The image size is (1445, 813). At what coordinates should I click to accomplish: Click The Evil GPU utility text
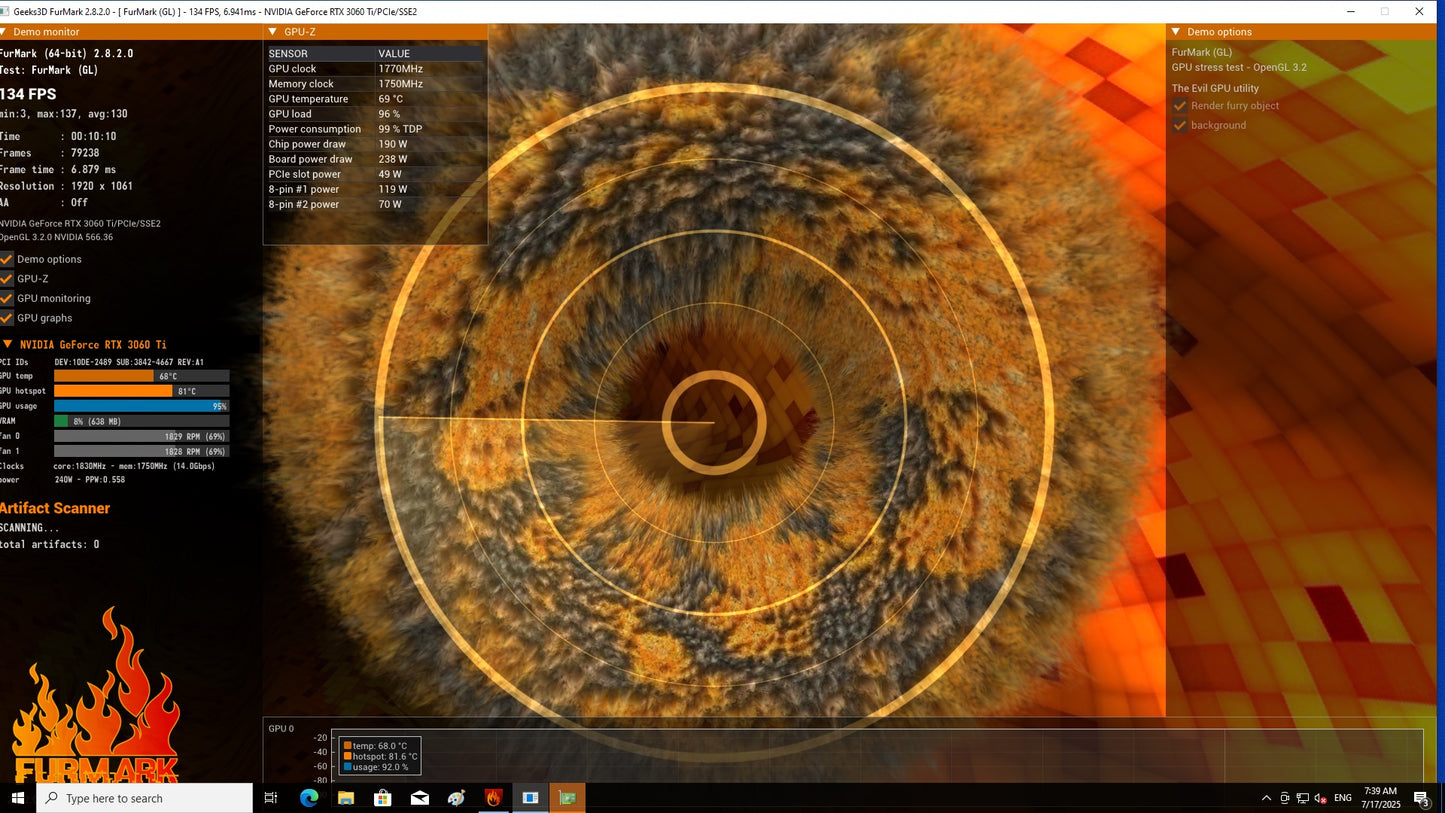1215,88
